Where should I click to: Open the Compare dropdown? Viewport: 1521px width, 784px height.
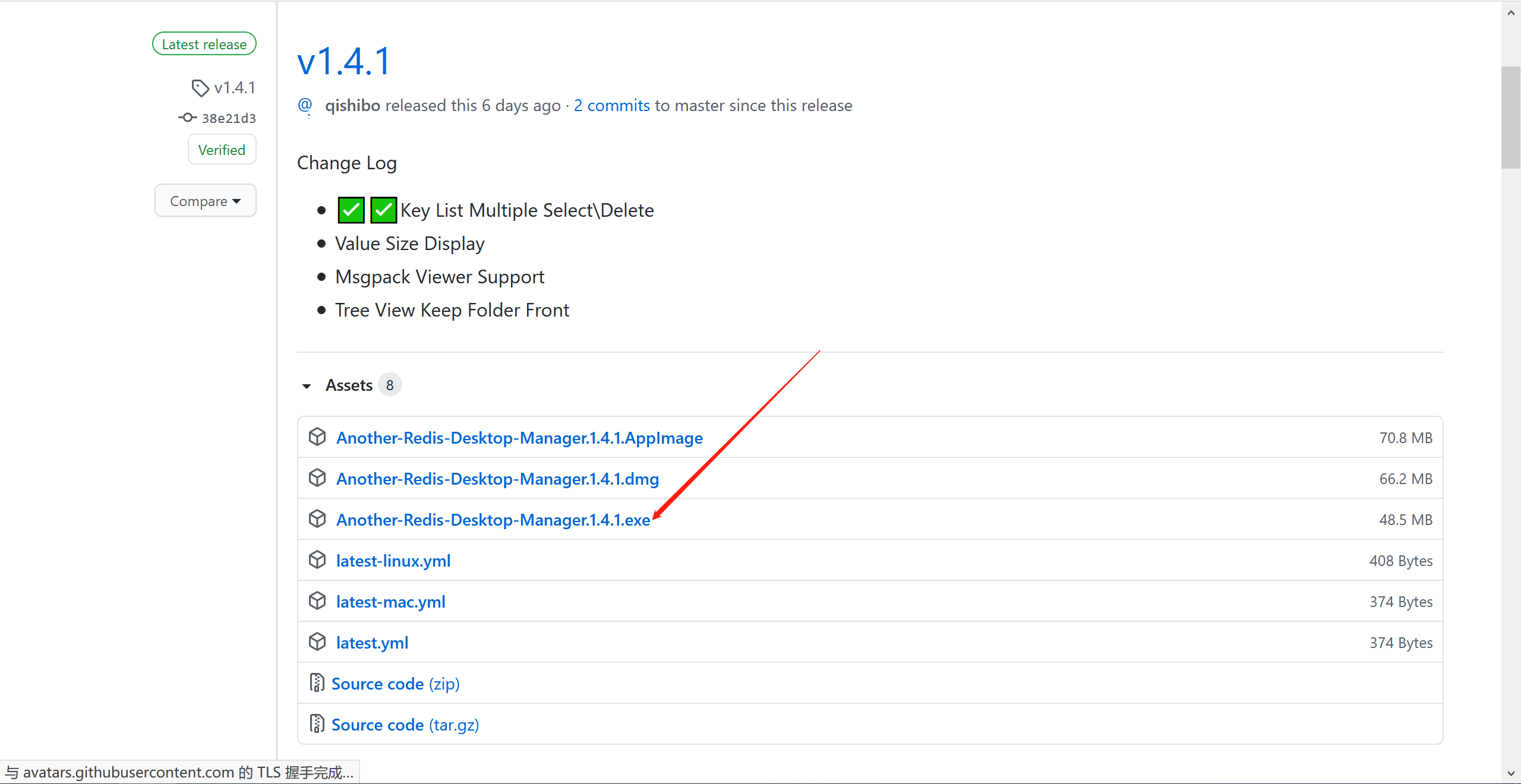(206, 201)
